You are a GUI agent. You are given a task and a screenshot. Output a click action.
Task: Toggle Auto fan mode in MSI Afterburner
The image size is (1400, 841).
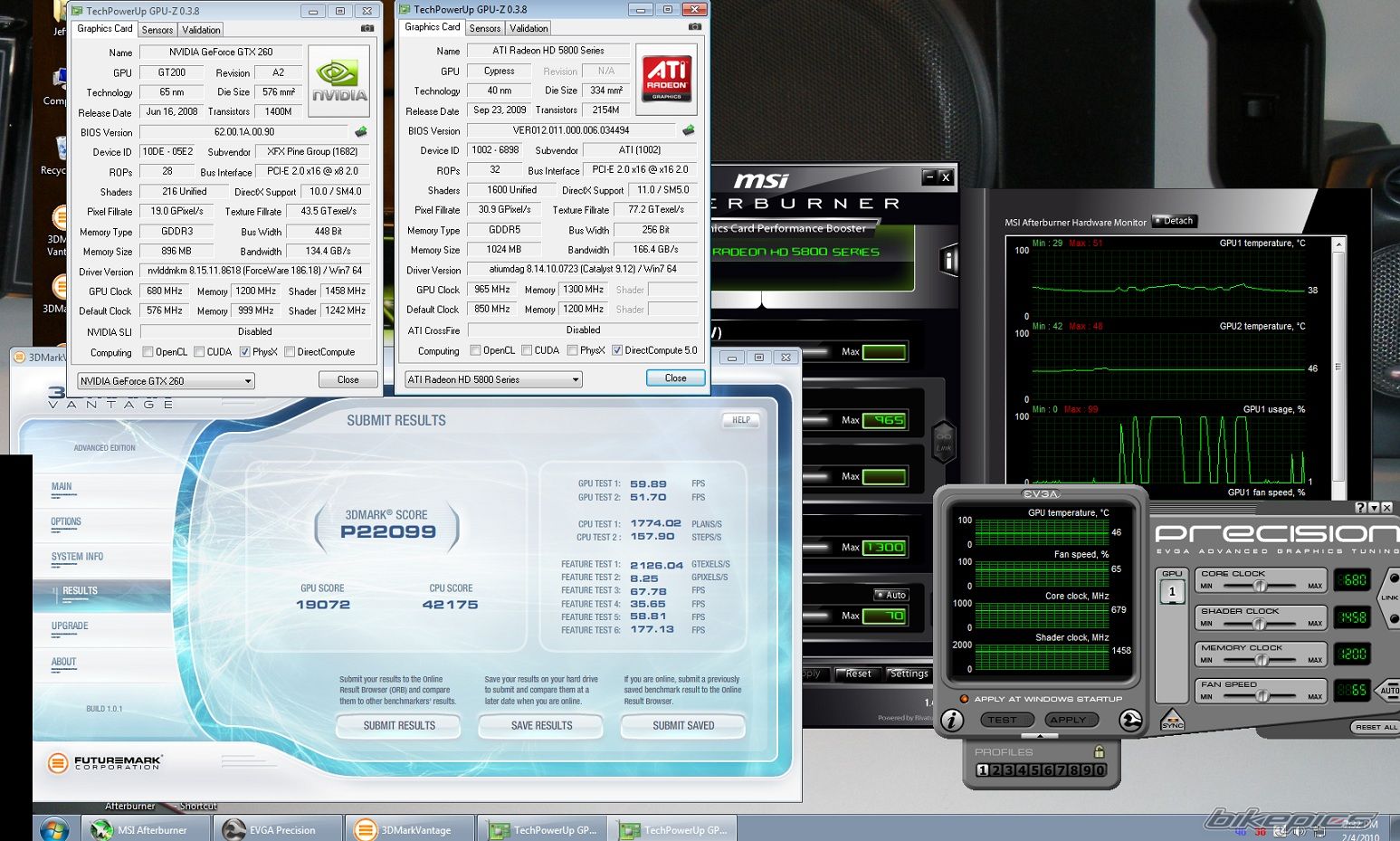point(890,595)
